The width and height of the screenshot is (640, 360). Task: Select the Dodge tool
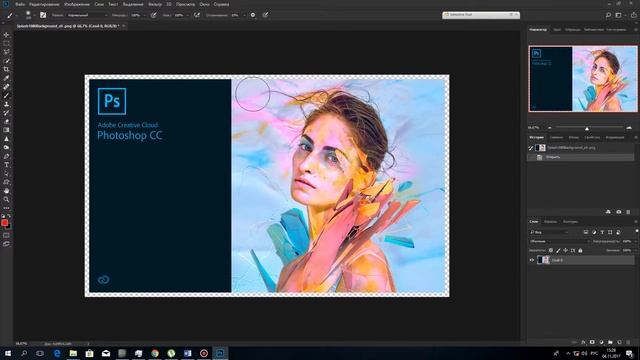pos(6,147)
